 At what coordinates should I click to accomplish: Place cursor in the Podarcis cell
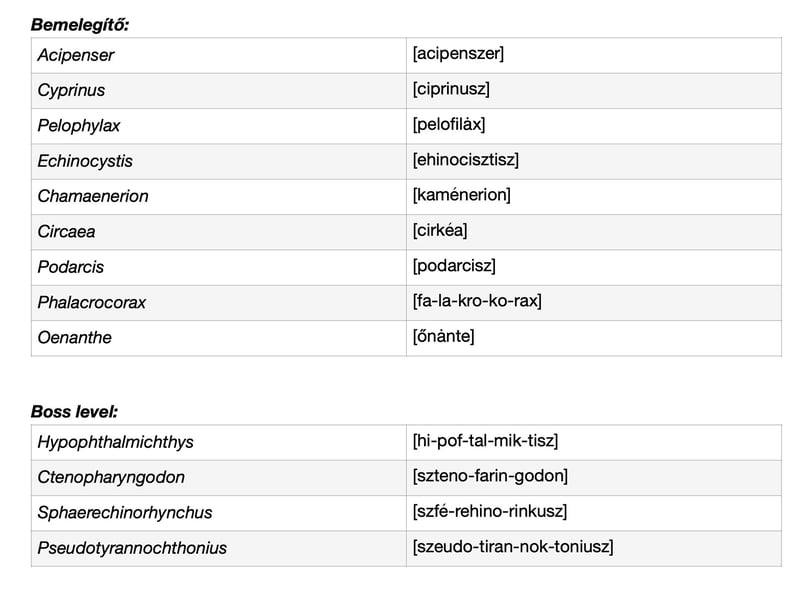pyautogui.click(x=70, y=267)
